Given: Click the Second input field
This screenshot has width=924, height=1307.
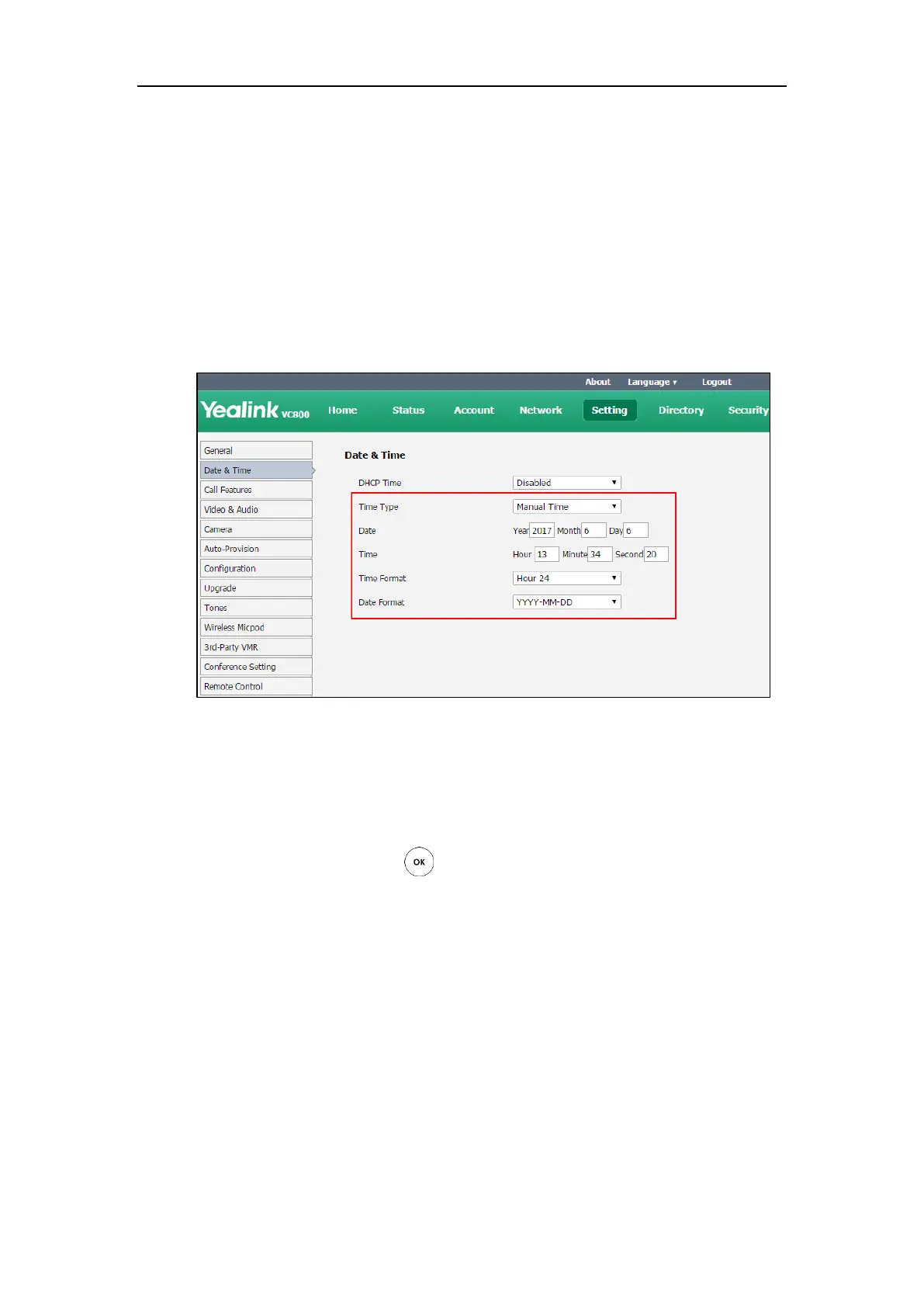Looking at the screenshot, I should pos(656,554).
